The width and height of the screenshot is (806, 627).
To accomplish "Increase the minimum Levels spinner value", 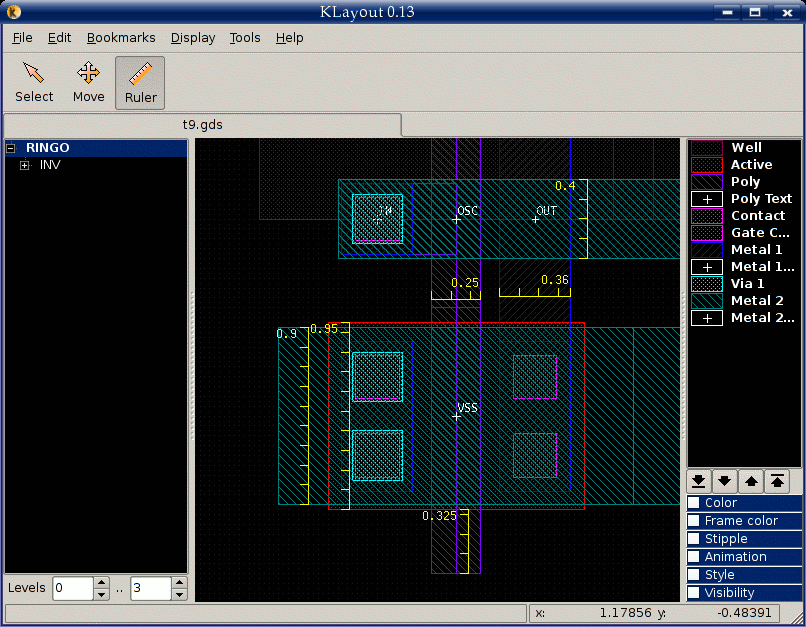I will coord(101,582).
